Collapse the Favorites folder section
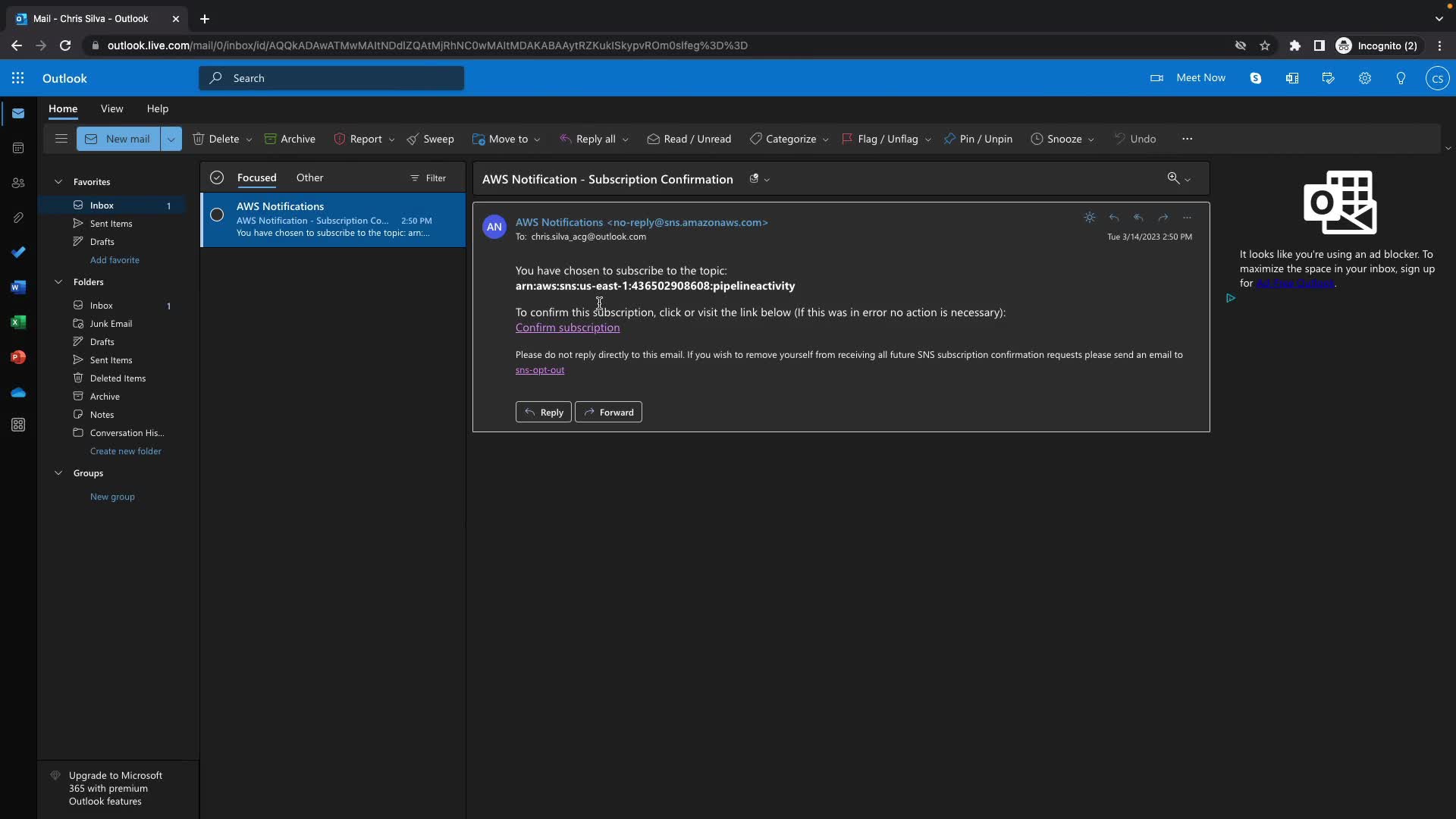 click(x=58, y=182)
